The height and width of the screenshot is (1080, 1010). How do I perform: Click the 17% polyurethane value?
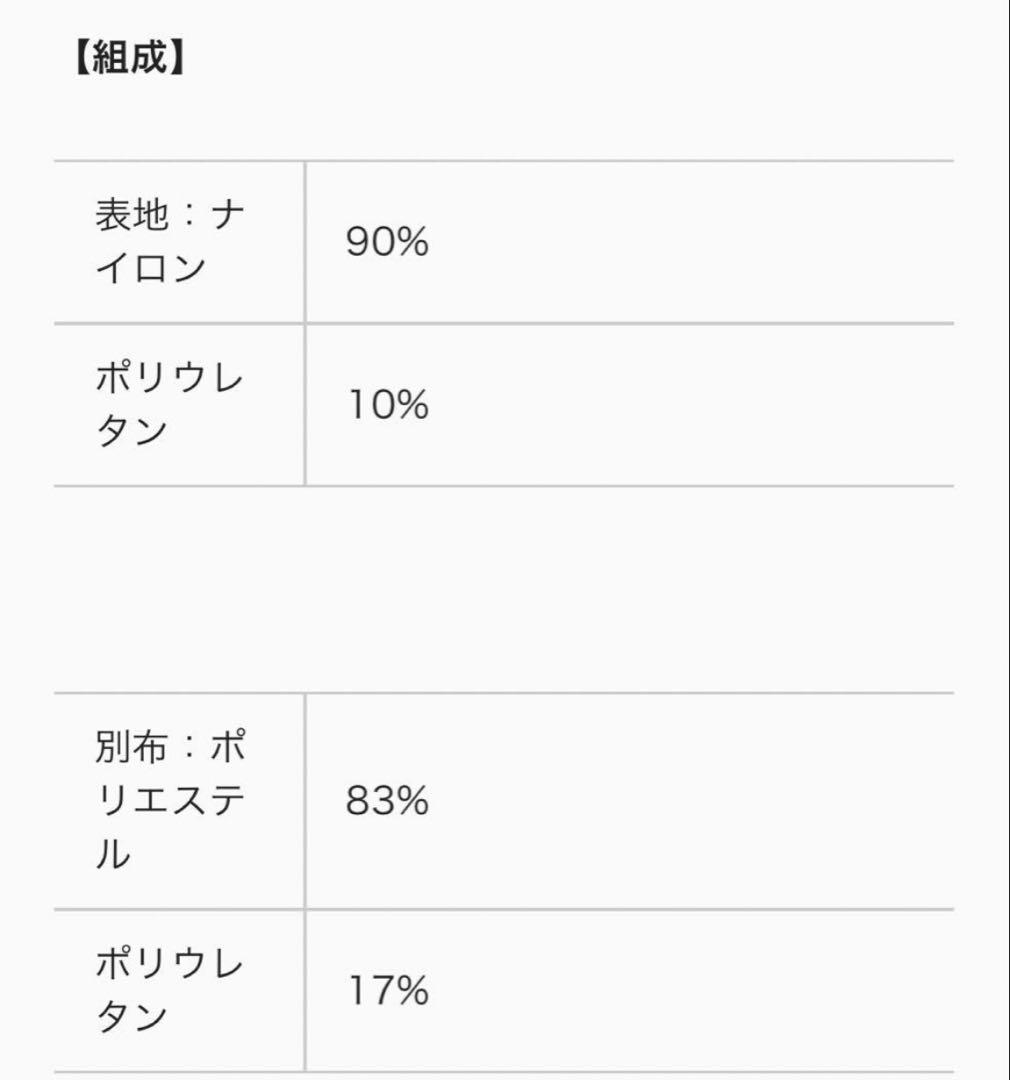[x=387, y=991]
